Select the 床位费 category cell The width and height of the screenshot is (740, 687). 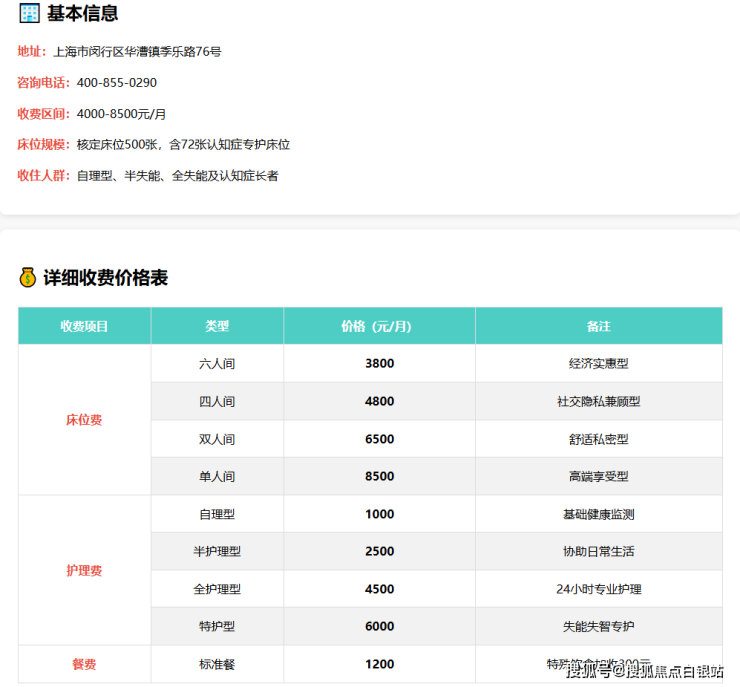click(84, 420)
